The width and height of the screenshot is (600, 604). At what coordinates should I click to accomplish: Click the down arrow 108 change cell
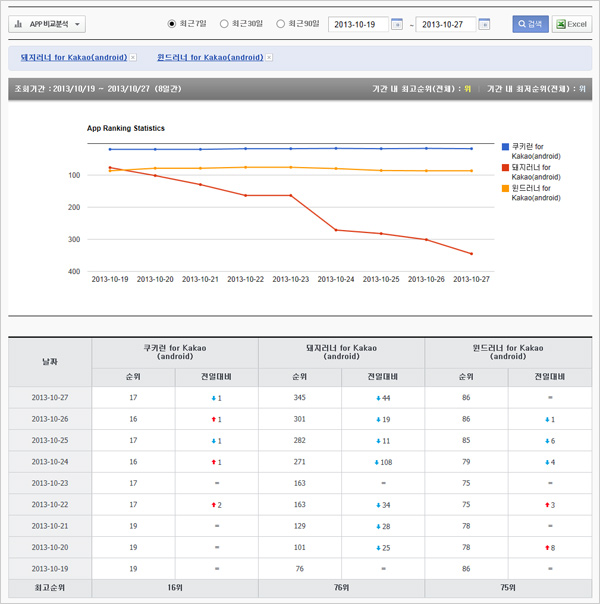(x=383, y=462)
